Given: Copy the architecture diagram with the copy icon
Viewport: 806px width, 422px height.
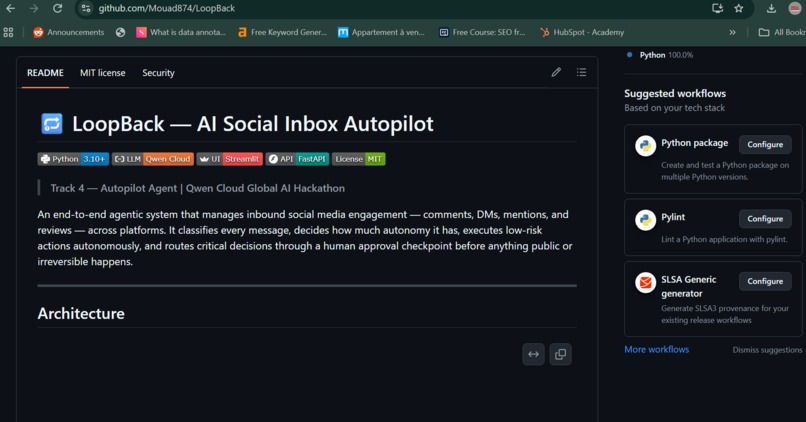Looking at the screenshot, I should pos(560,354).
